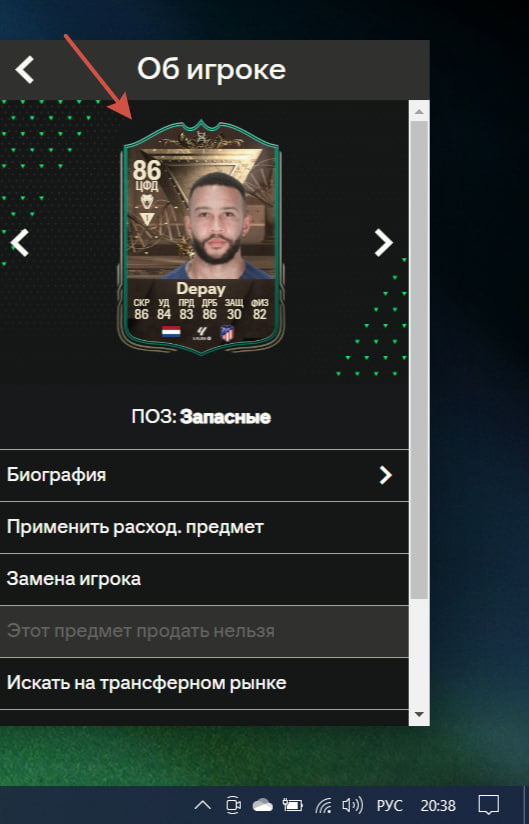Open the Биография section
The width and height of the screenshot is (529, 824).
tap(204, 475)
